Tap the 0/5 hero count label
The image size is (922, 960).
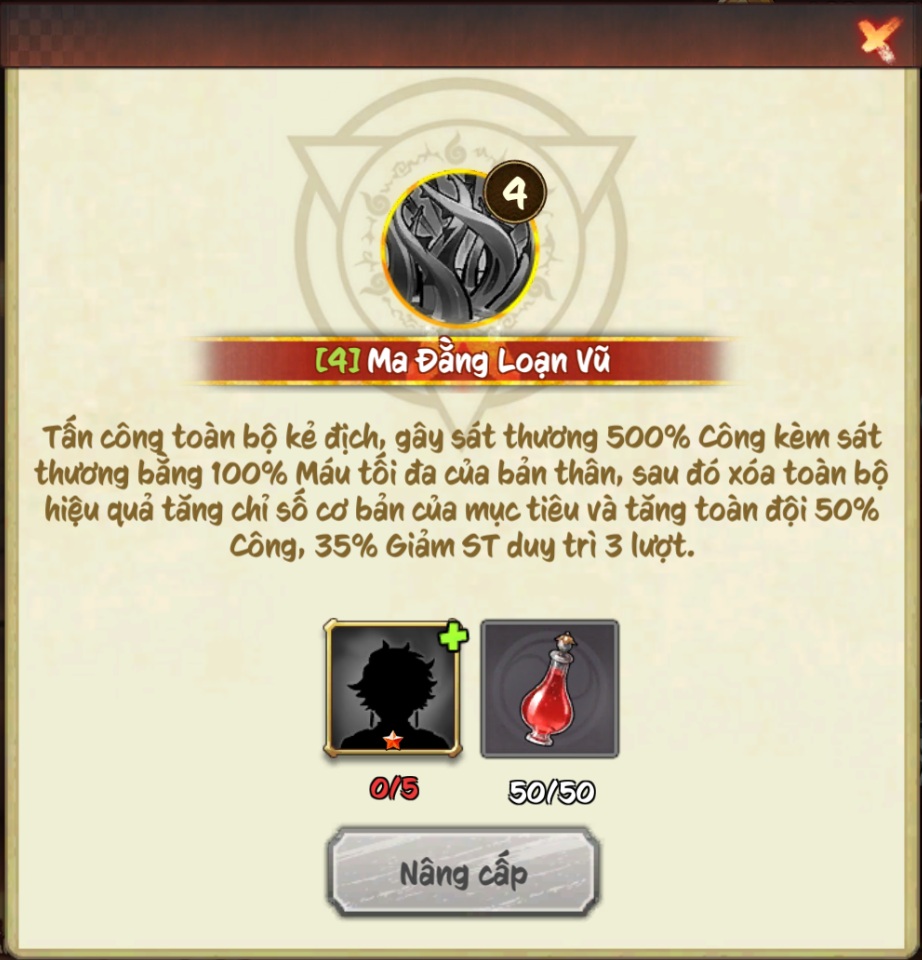click(x=394, y=789)
